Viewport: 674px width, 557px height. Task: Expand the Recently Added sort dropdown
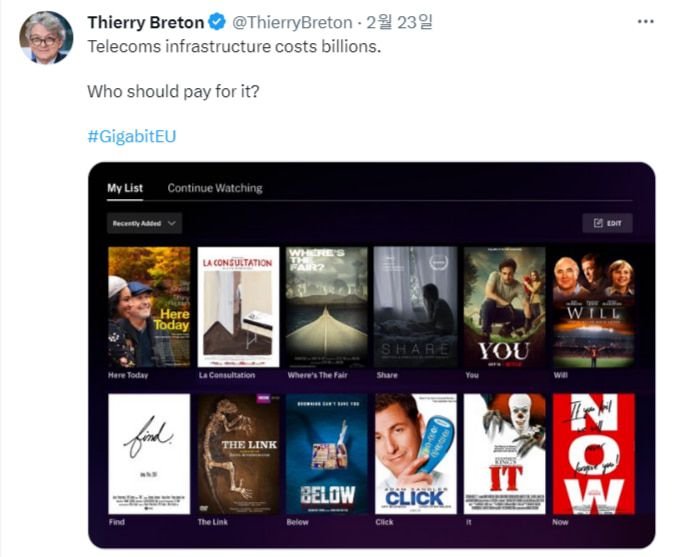pyautogui.click(x=144, y=223)
